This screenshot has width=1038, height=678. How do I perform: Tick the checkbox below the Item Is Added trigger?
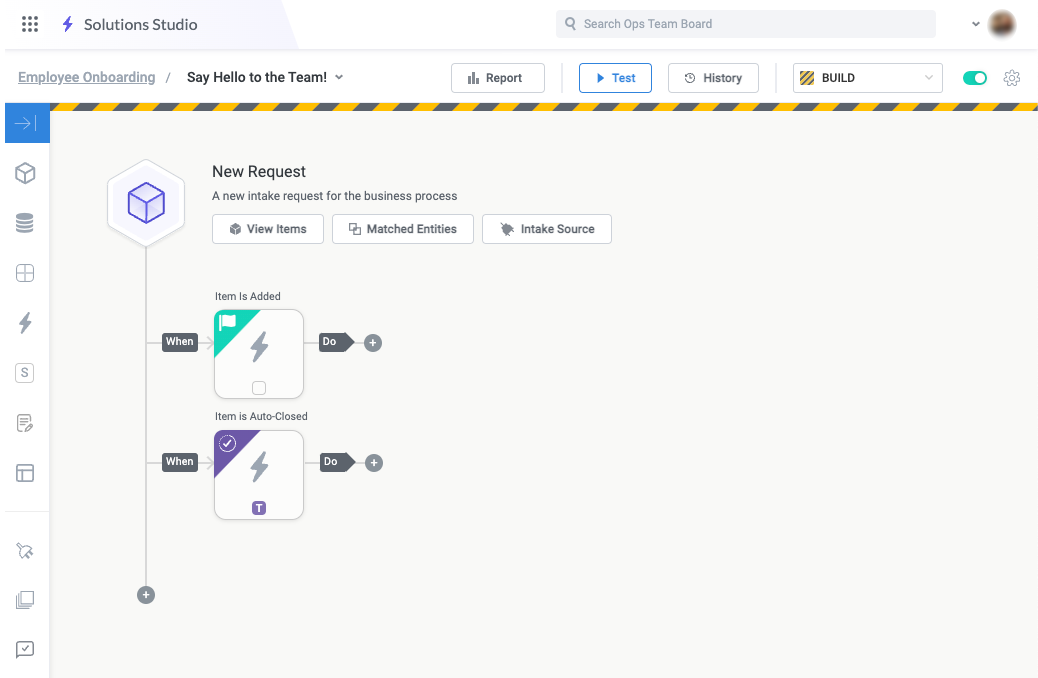pos(258,387)
